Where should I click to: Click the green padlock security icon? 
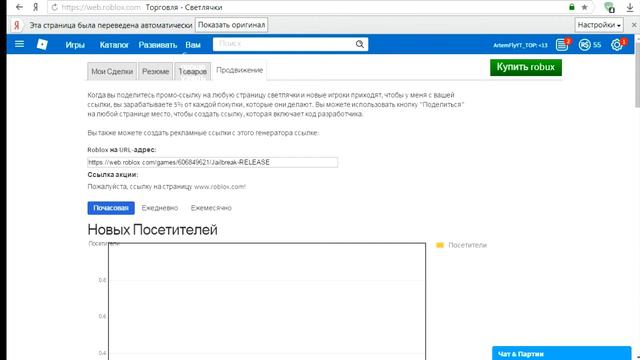572,7
